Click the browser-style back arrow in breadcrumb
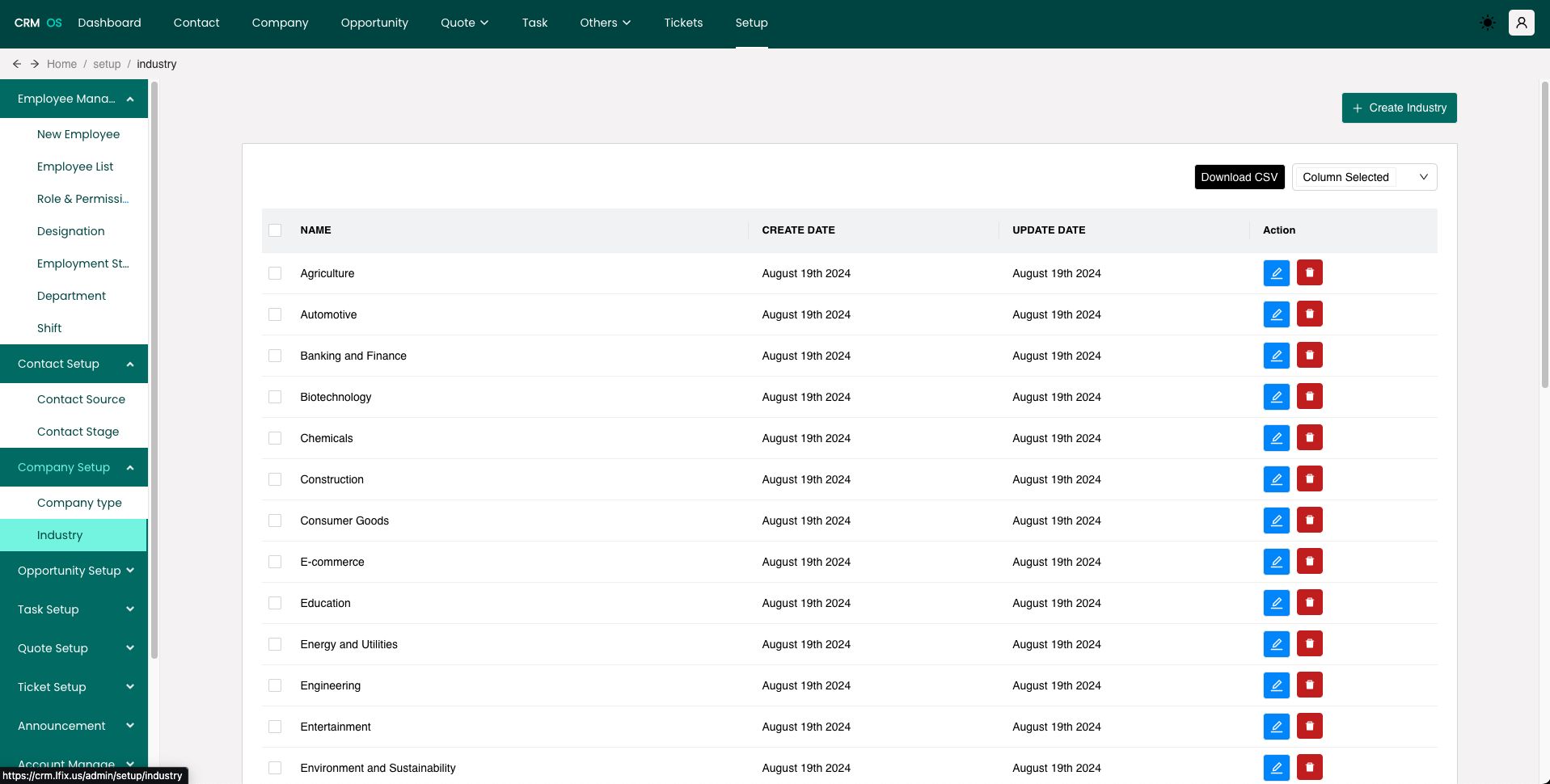 17,64
